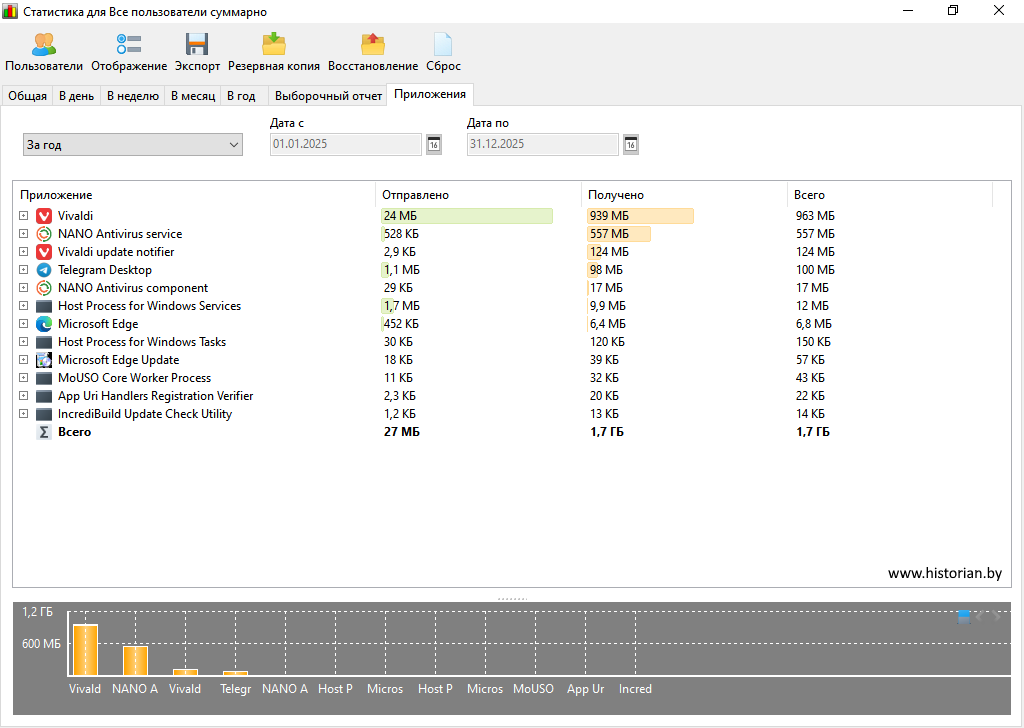Image resolution: width=1024 pixels, height=728 pixels.
Task: Click the Экспорт floppy disk icon
Action: [x=197, y=45]
